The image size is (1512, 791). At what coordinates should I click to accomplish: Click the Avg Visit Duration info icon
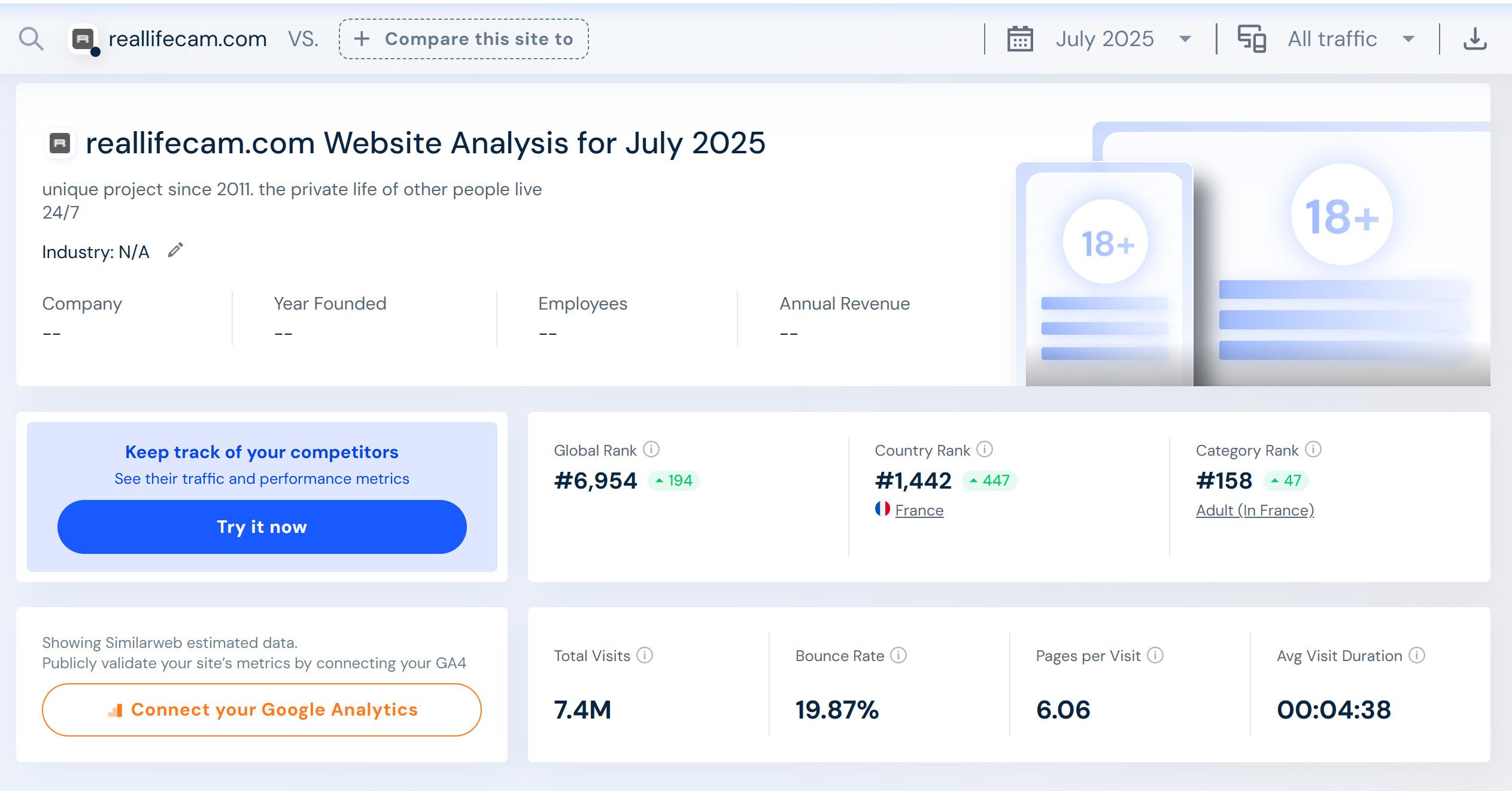tap(1417, 655)
